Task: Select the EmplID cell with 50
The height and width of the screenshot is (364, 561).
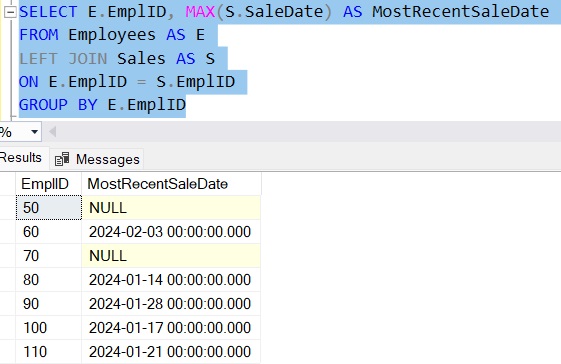Action: coord(49,208)
